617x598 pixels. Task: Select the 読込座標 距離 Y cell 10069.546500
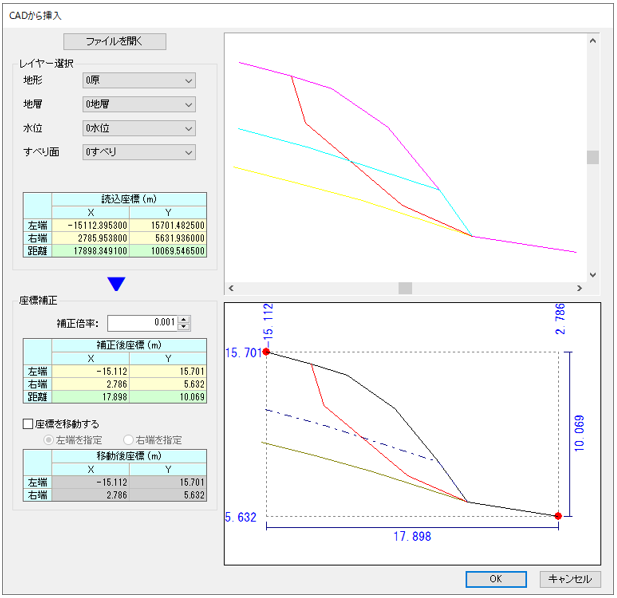pos(168,251)
